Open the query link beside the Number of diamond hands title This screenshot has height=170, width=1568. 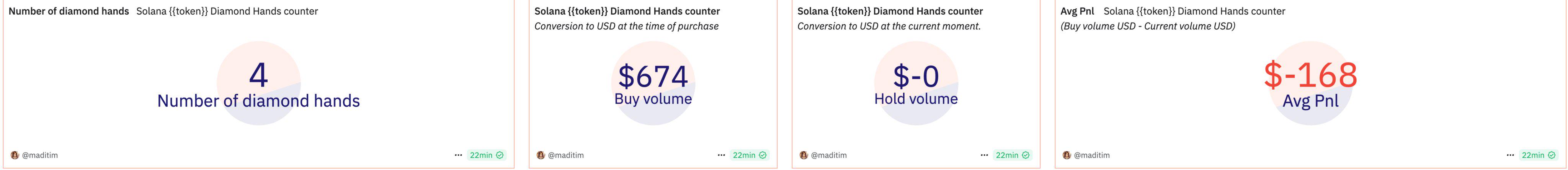point(227,11)
